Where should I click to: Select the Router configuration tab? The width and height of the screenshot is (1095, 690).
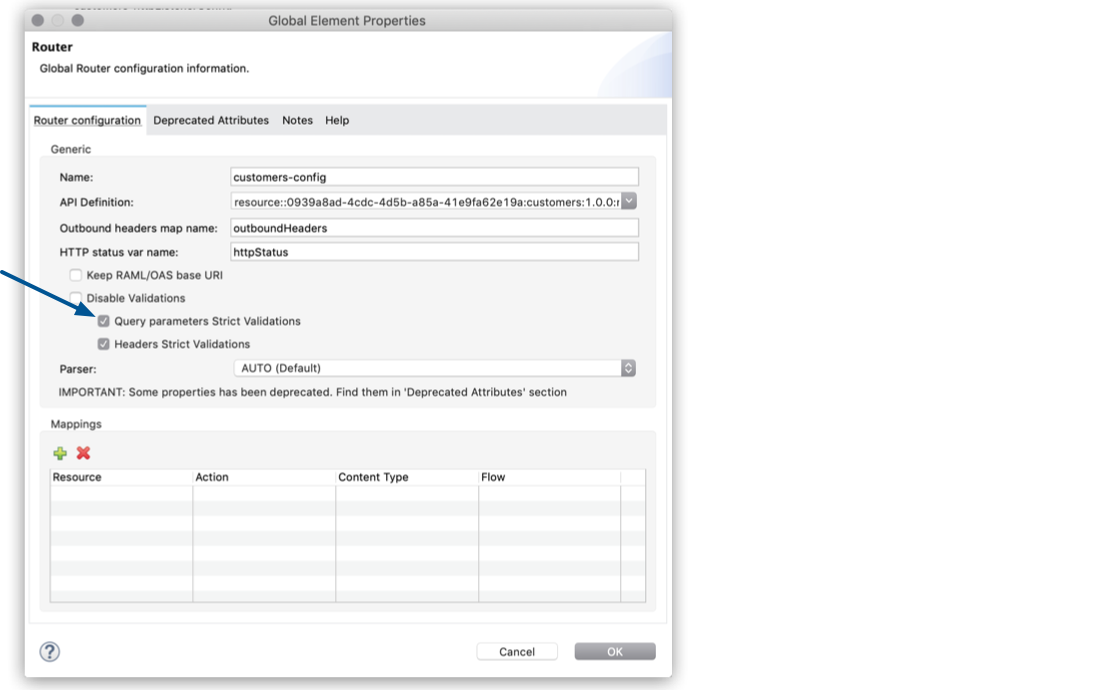(88, 120)
